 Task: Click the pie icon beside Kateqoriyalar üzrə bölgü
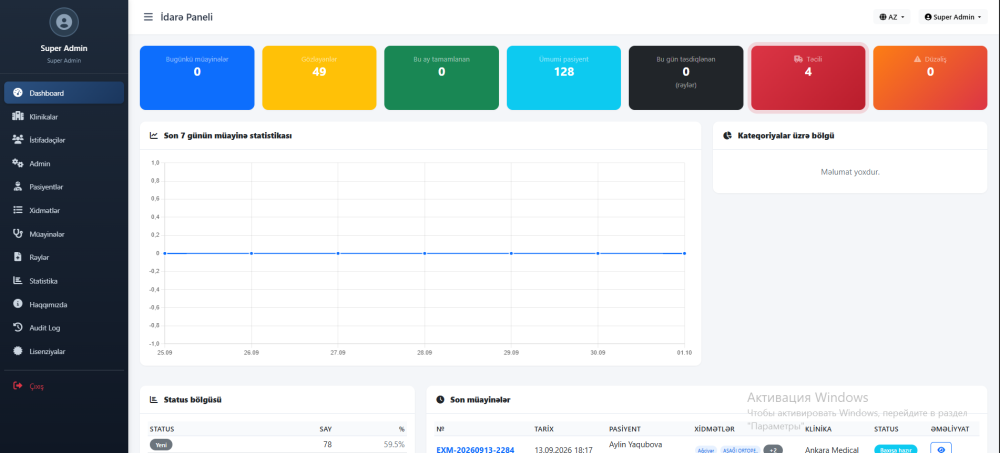click(x=728, y=135)
